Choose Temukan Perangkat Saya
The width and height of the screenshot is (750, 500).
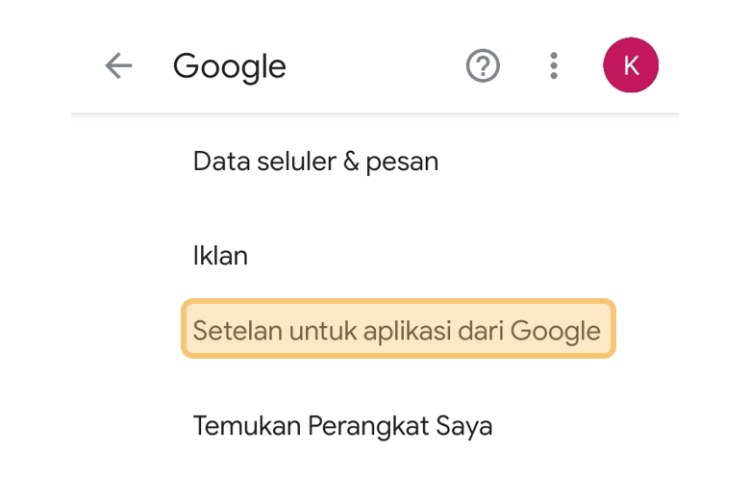[x=342, y=426]
